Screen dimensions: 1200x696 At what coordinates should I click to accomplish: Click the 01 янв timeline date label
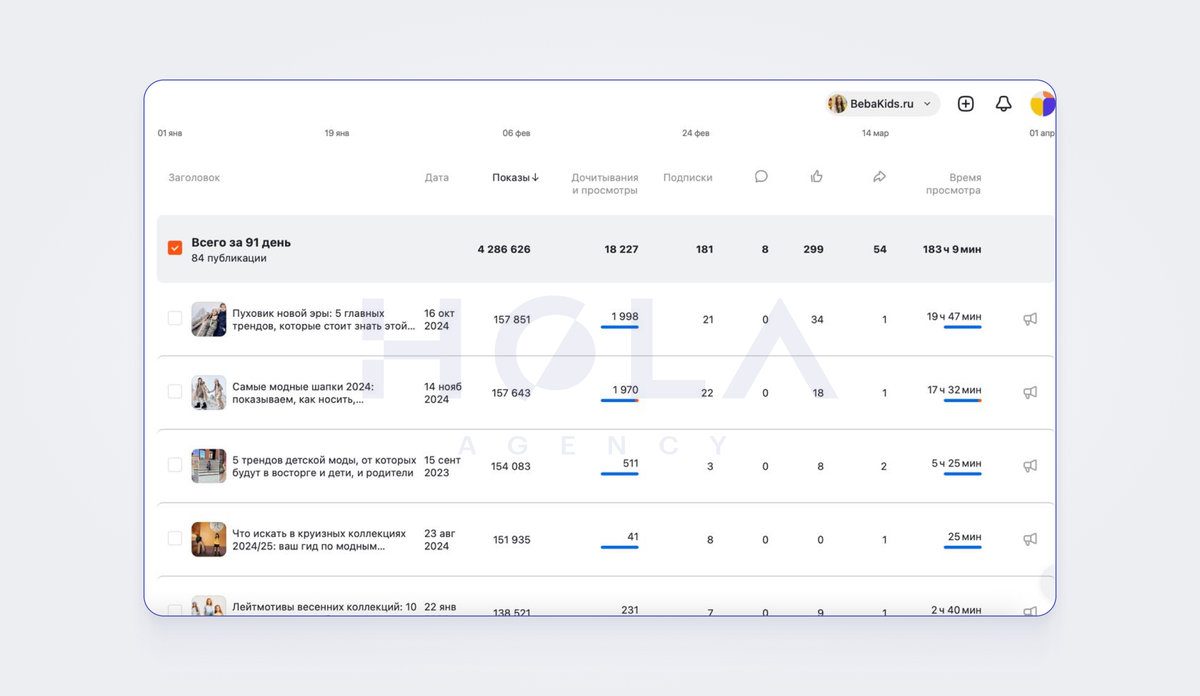(x=170, y=133)
